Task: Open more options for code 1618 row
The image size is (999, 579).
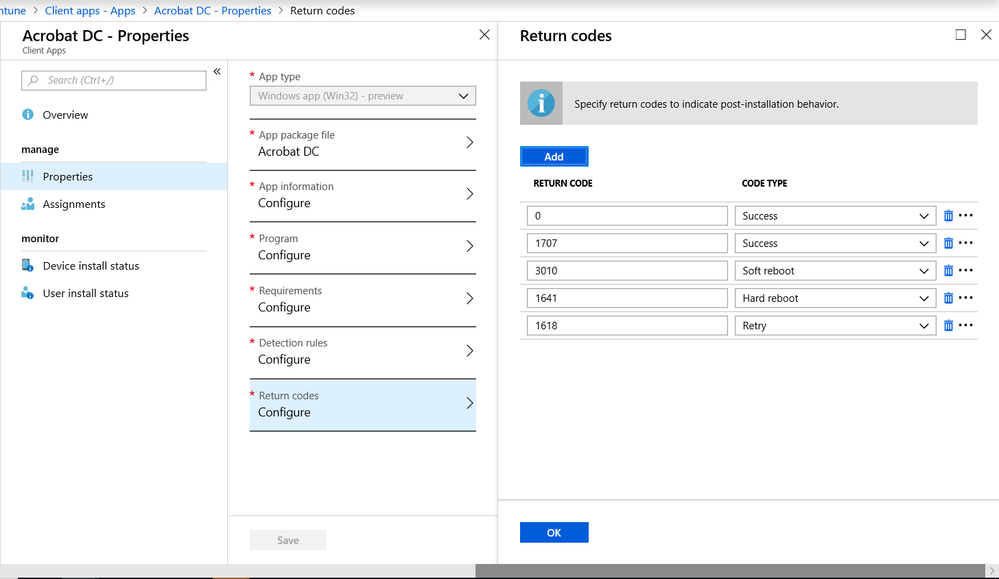Action: tap(966, 325)
